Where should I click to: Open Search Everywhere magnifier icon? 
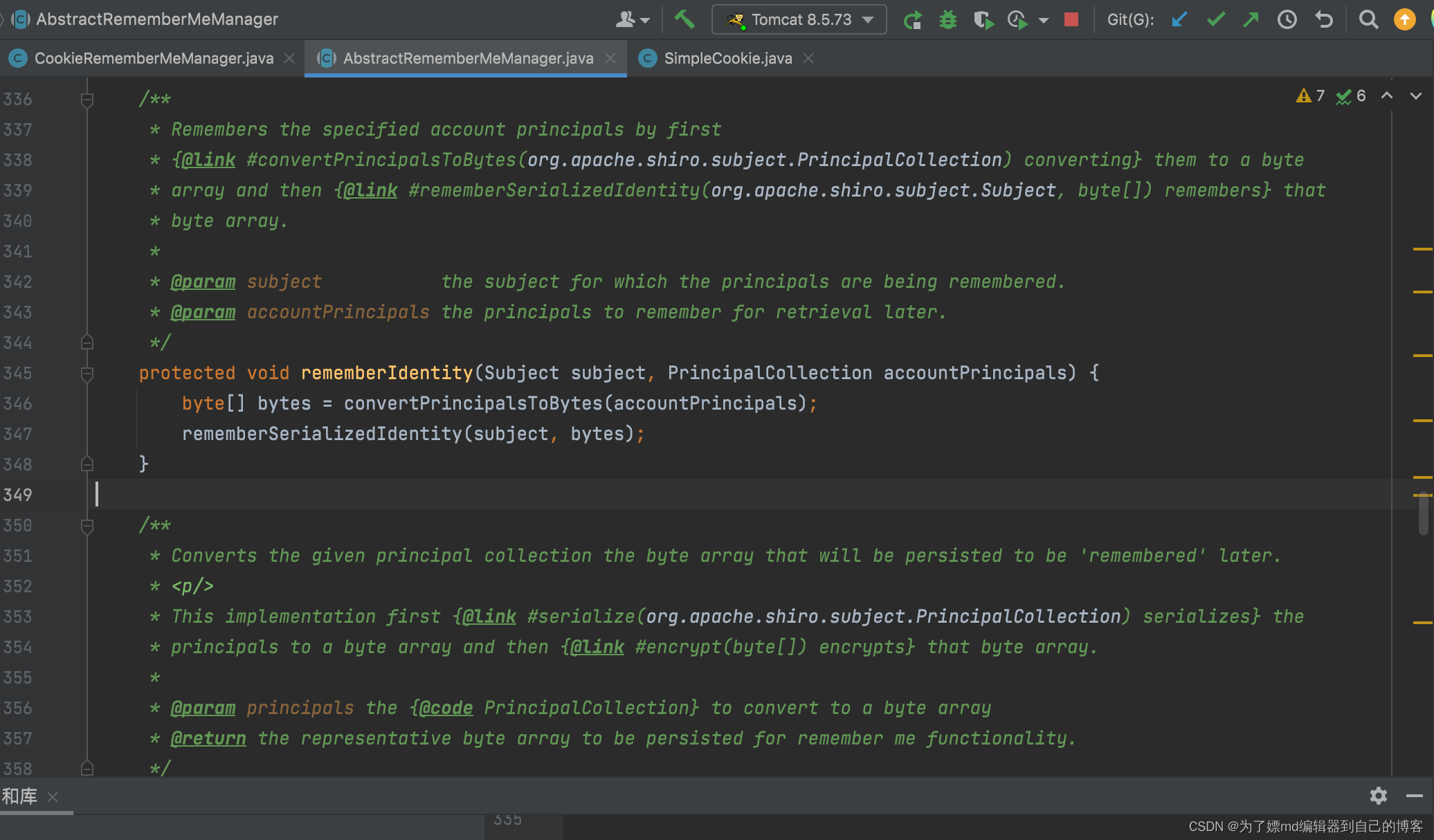(x=1368, y=19)
